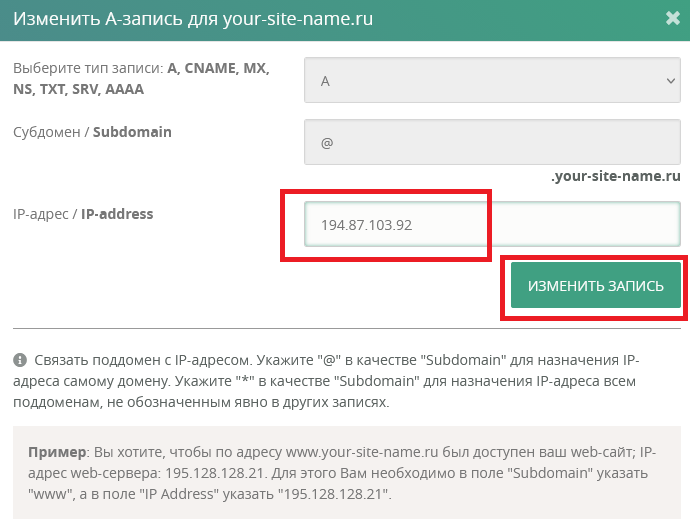This screenshot has width=690, height=528.
Task: Click the IP-адрес / IP-address label
Action: tap(83, 214)
